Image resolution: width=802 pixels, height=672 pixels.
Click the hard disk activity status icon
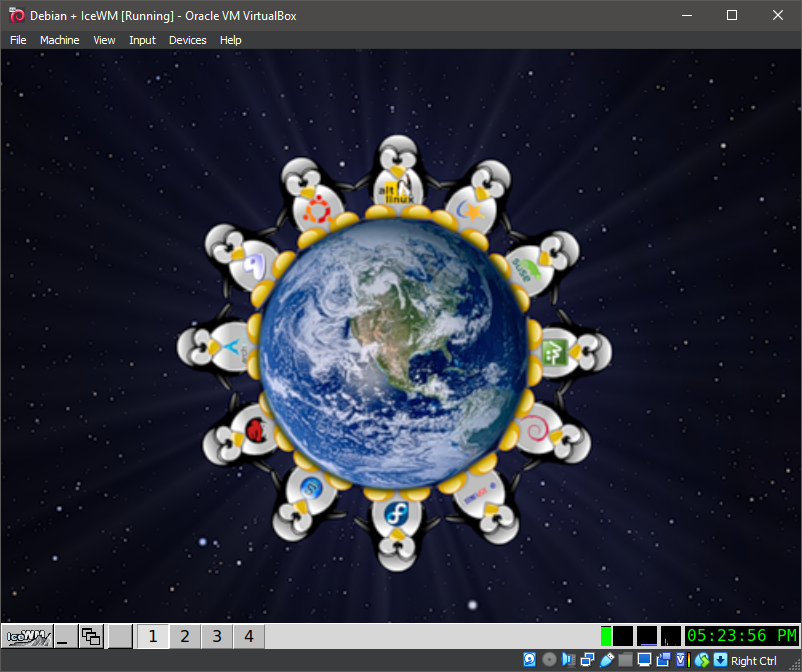(x=530, y=660)
